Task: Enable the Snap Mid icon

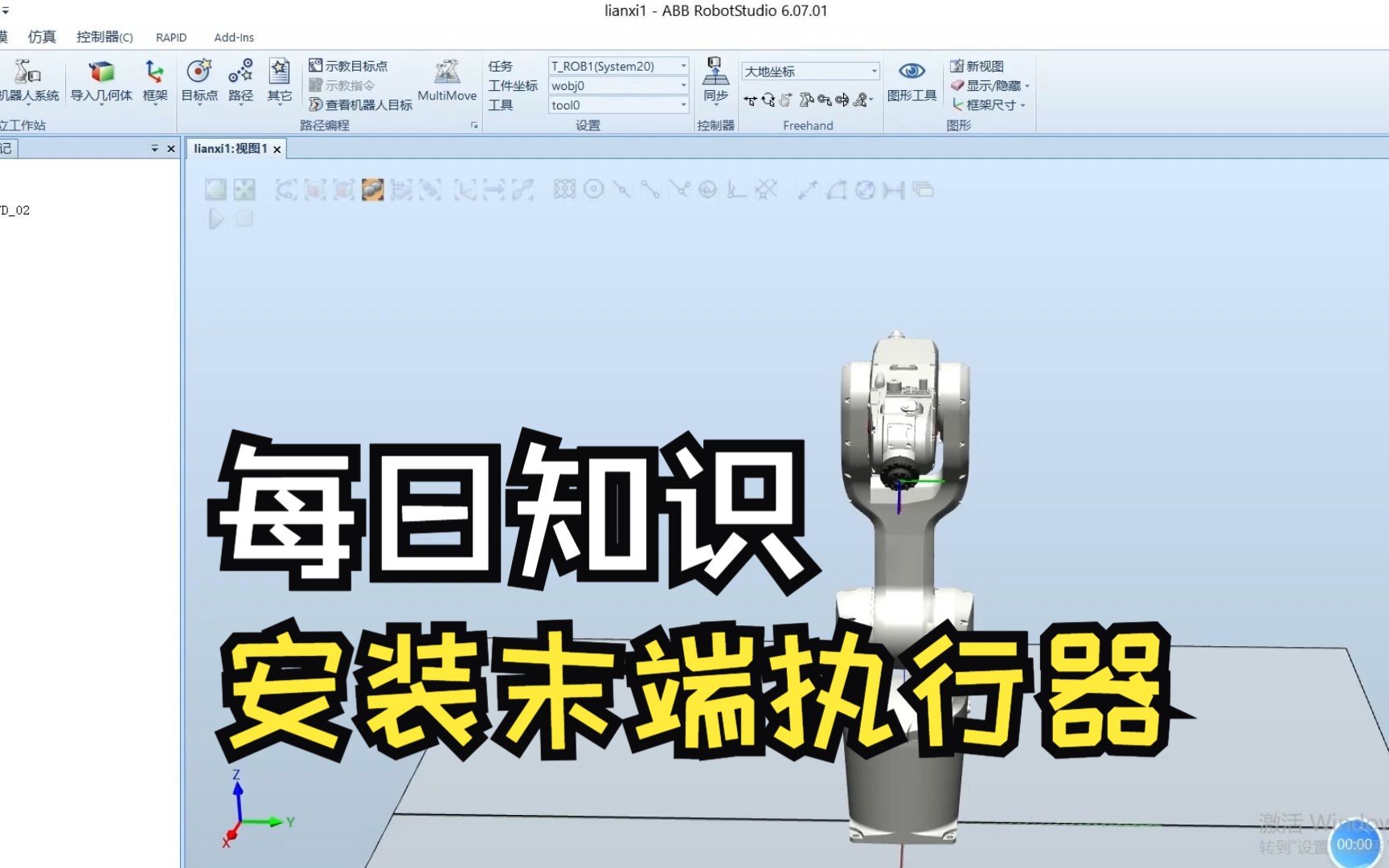Action: click(x=622, y=190)
